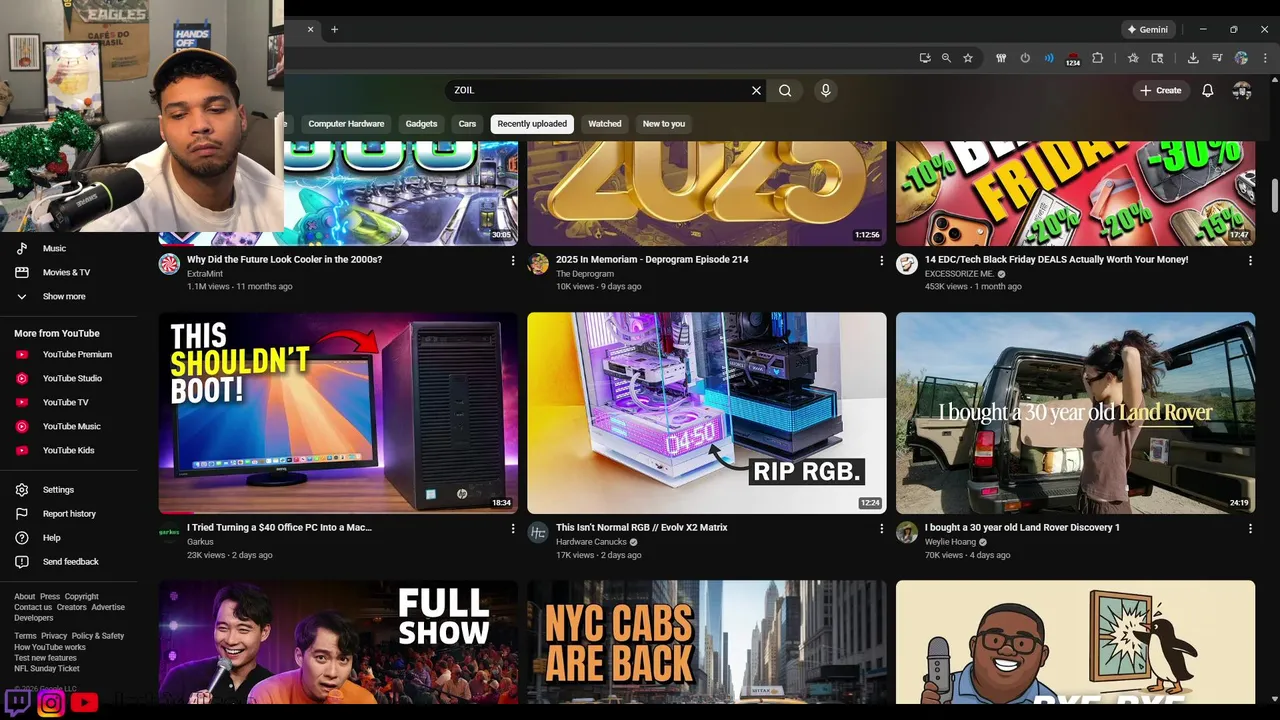Select the Cars filter chip

(x=467, y=124)
